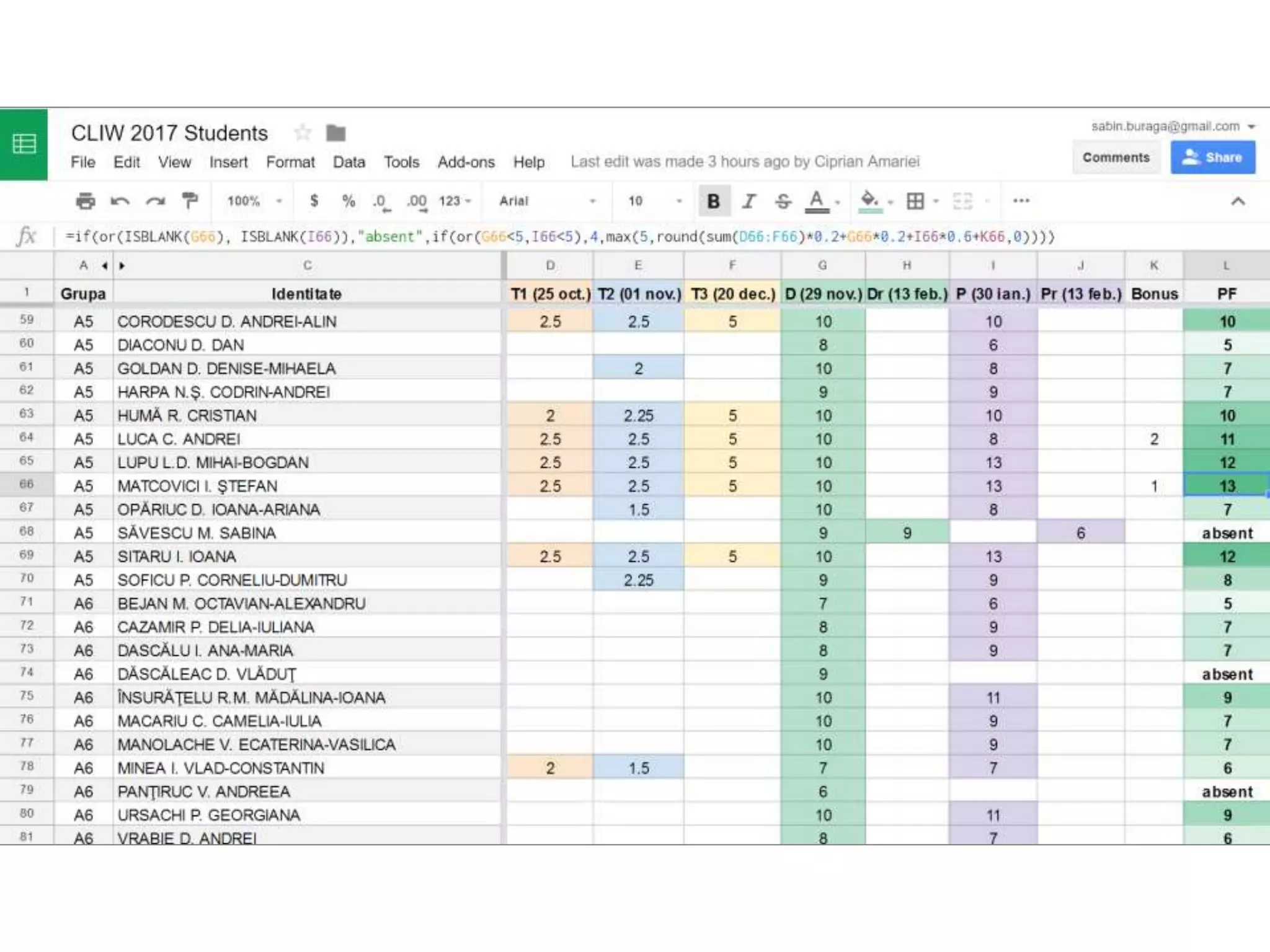This screenshot has width=1270, height=952.
Task: Toggle bold formatting button
Action: 713,201
